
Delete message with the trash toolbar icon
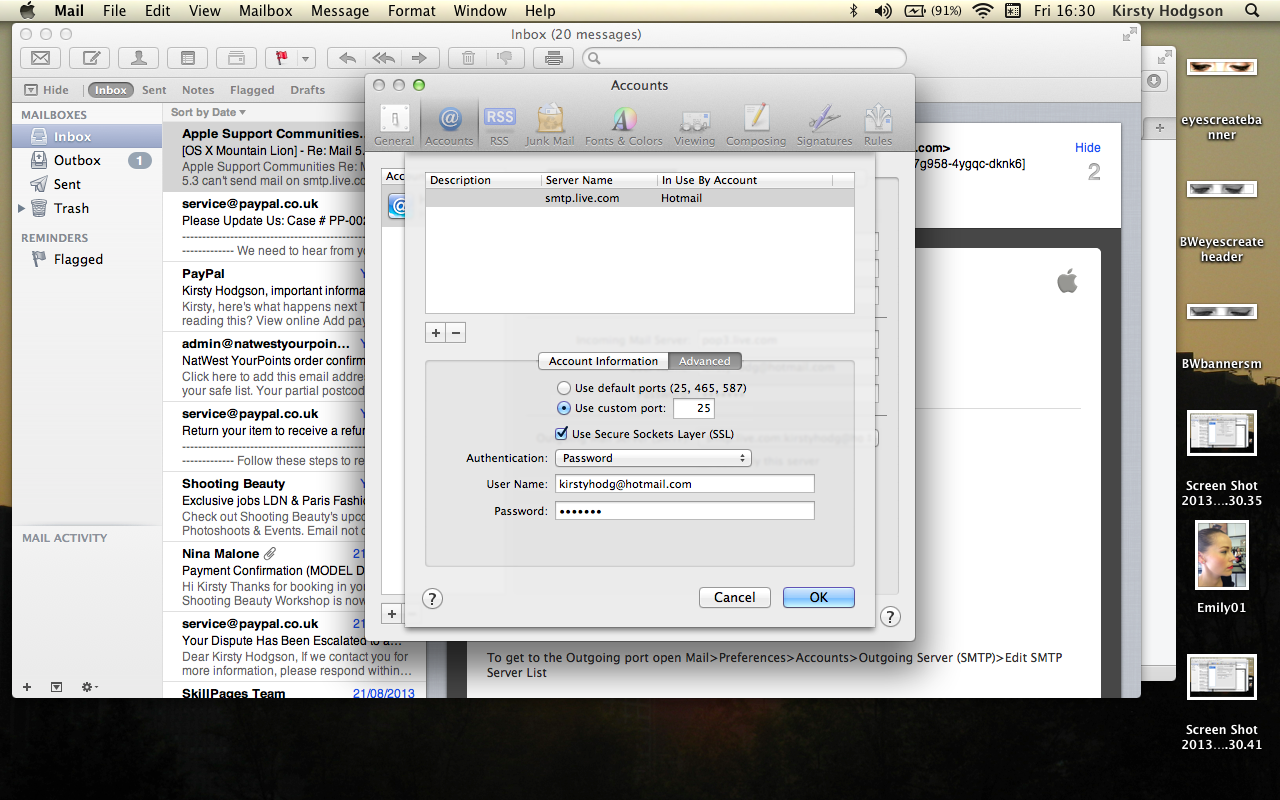(x=467, y=58)
